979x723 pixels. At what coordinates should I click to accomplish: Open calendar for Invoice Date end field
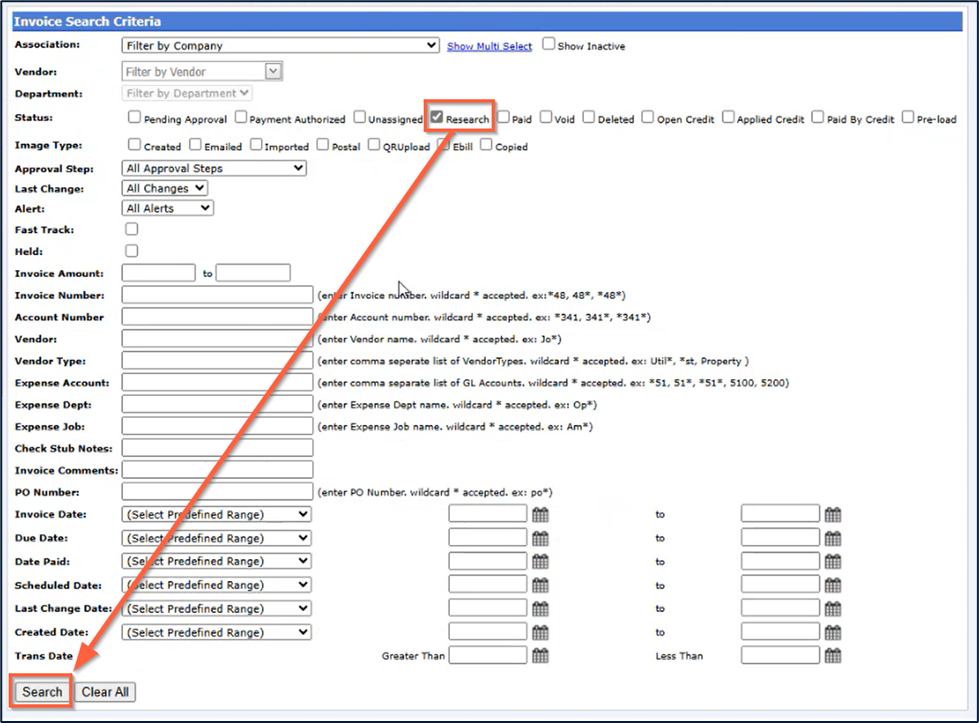tap(832, 514)
